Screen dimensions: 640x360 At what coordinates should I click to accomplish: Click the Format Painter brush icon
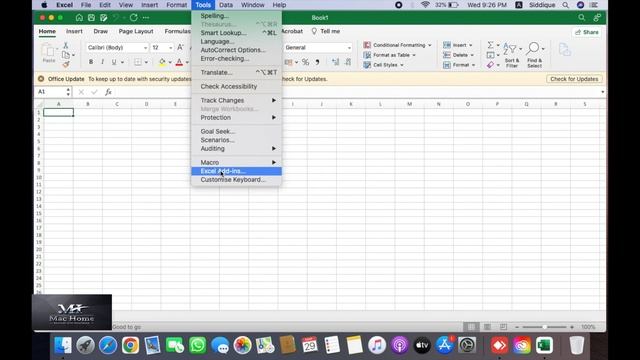pyautogui.click(x=66, y=64)
